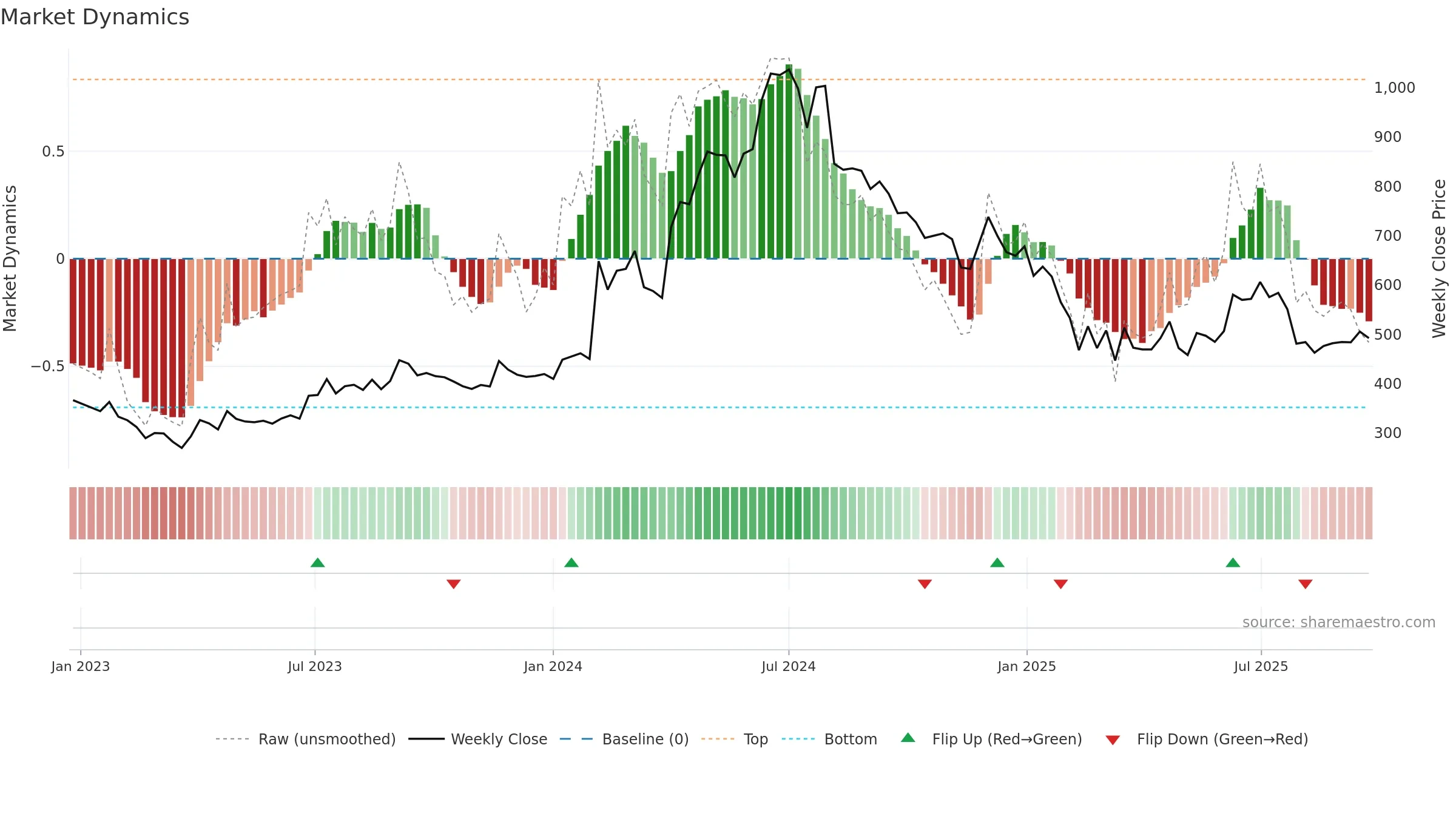Click the 800 price axis label
This screenshot has height=819, width=1456.
[x=1388, y=186]
